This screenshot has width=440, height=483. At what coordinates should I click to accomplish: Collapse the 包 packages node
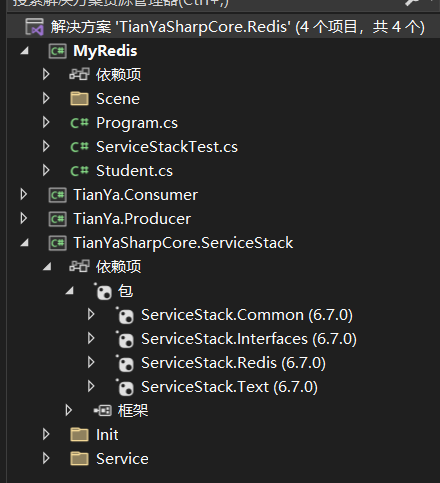[x=70, y=291]
